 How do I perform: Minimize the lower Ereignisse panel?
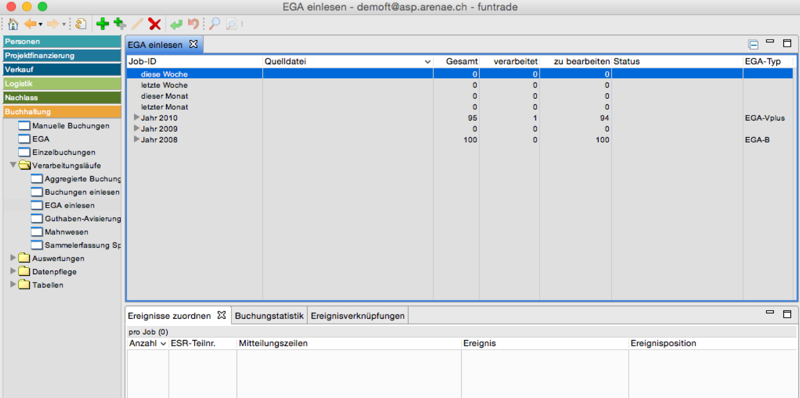[x=770, y=312]
